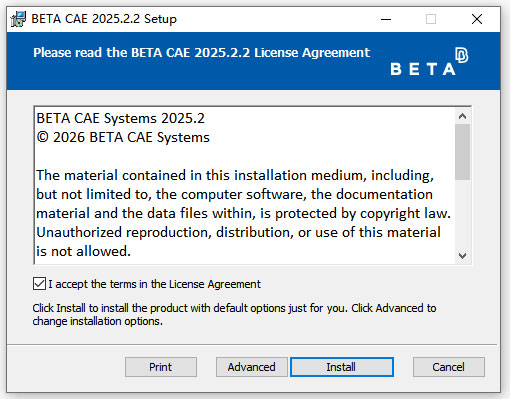The height and width of the screenshot is (399, 510).
Task: Close the setup dialog with the X
Action: click(x=477, y=19)
